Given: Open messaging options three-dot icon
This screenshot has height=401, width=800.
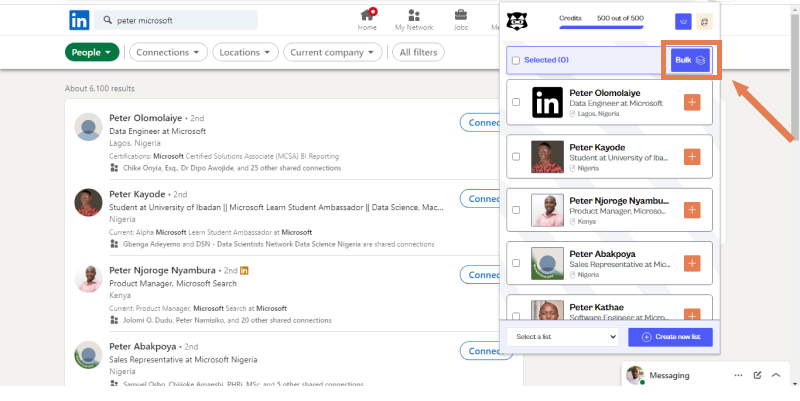Looking at the screenshot, I should (738, 375).
